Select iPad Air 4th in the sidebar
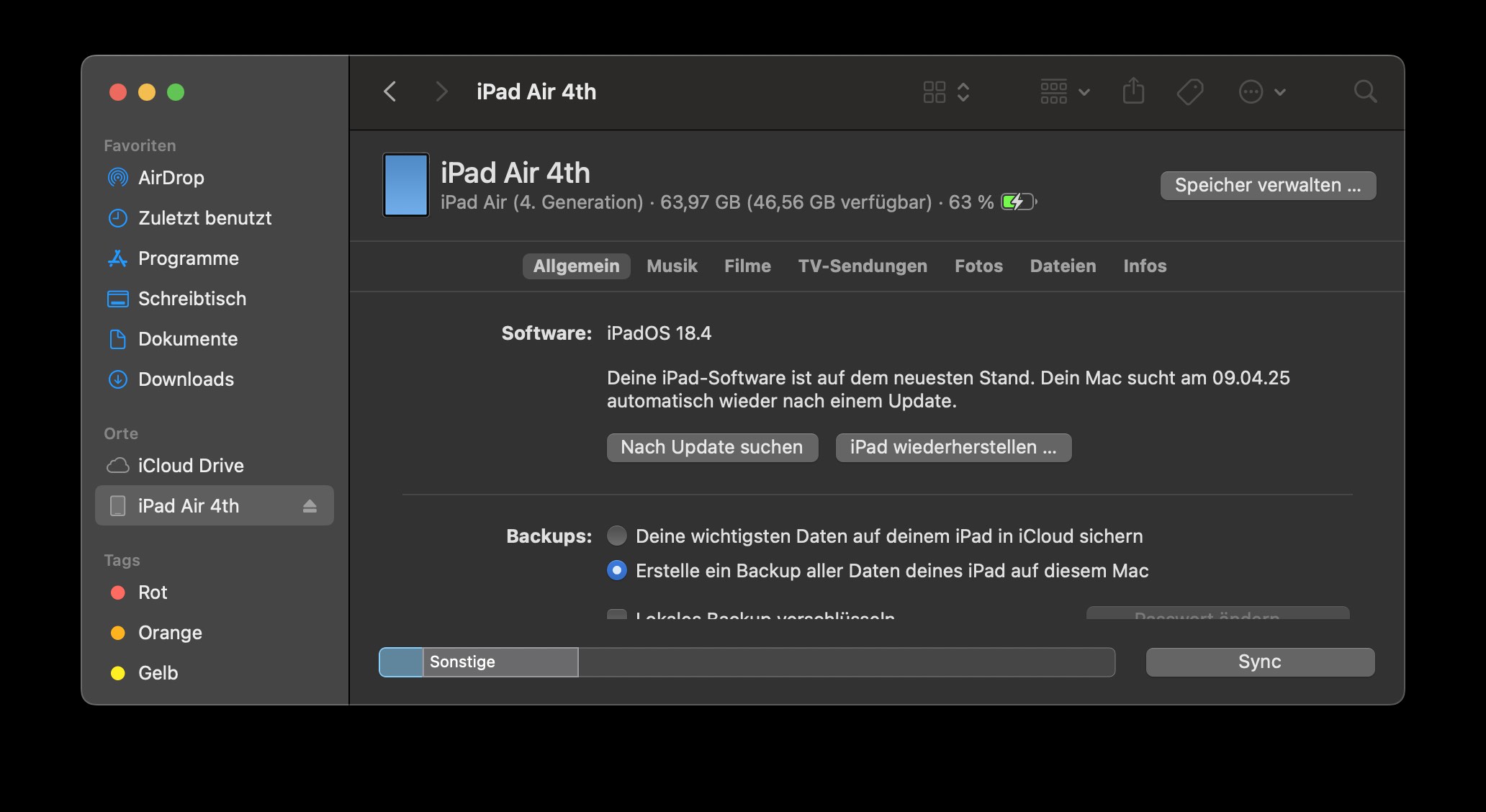1486x812 pixels. click(x=215, y=505)
